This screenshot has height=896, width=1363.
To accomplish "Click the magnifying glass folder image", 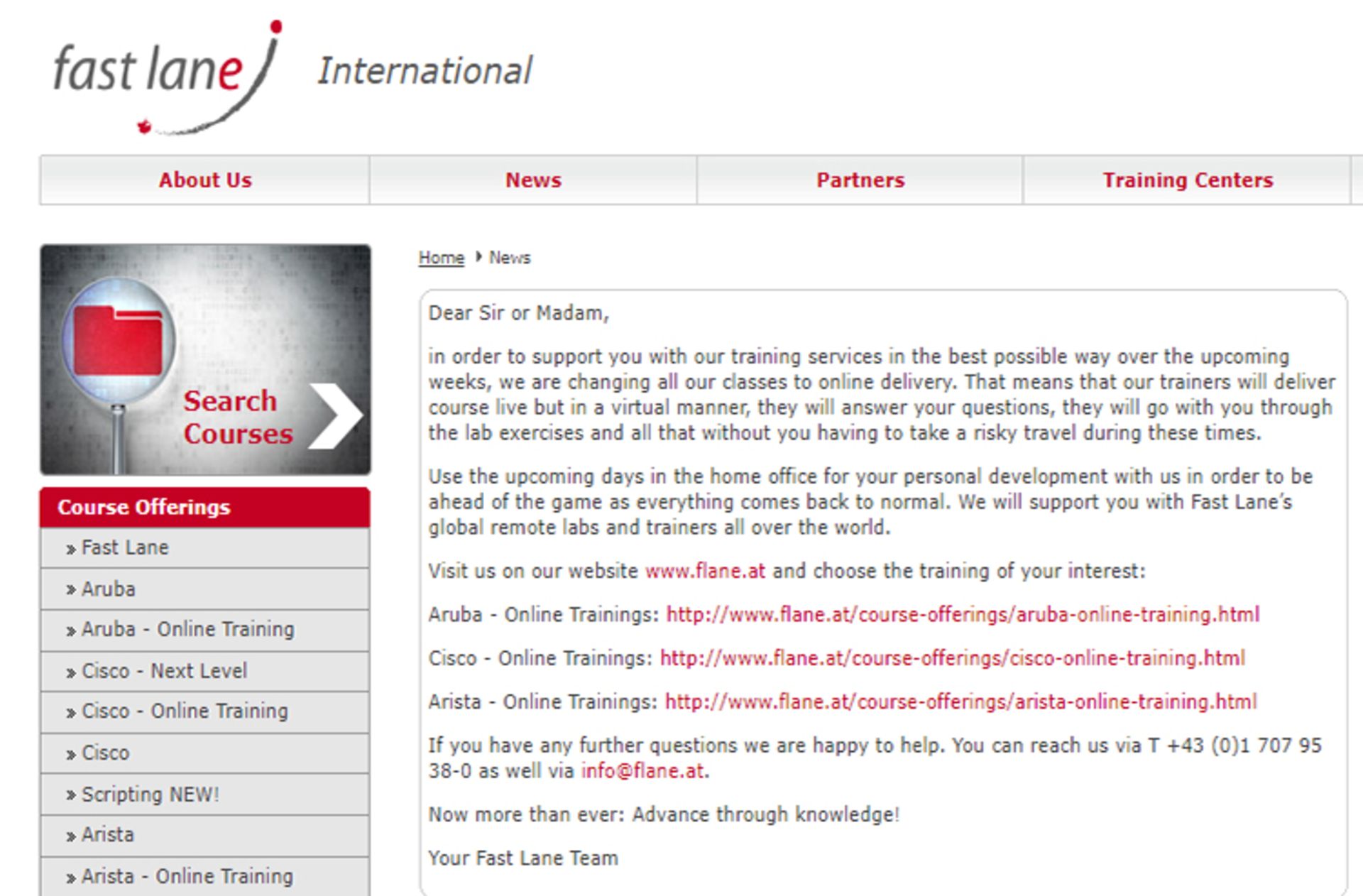I will pos(118,340).
